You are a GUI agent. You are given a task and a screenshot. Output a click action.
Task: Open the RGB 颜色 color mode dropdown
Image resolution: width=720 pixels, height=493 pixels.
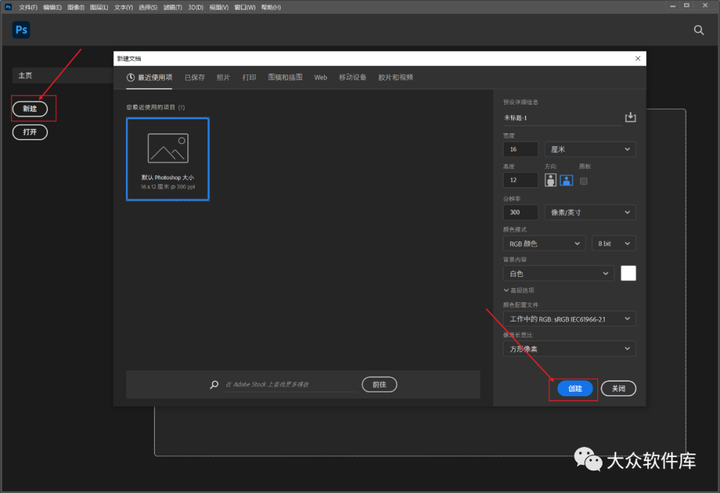point(544,243)
